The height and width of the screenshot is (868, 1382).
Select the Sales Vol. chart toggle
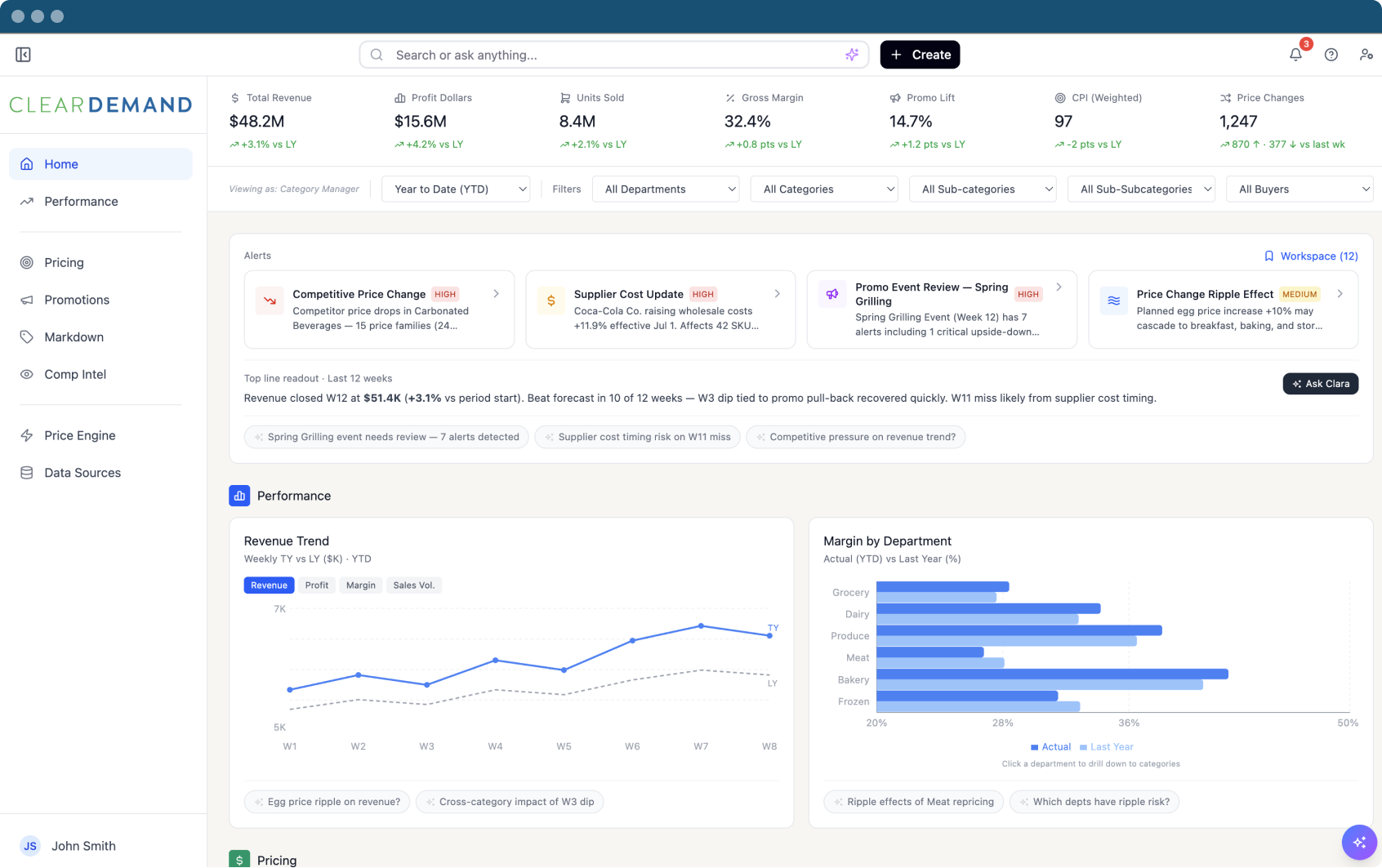click(x=413, y=585)
